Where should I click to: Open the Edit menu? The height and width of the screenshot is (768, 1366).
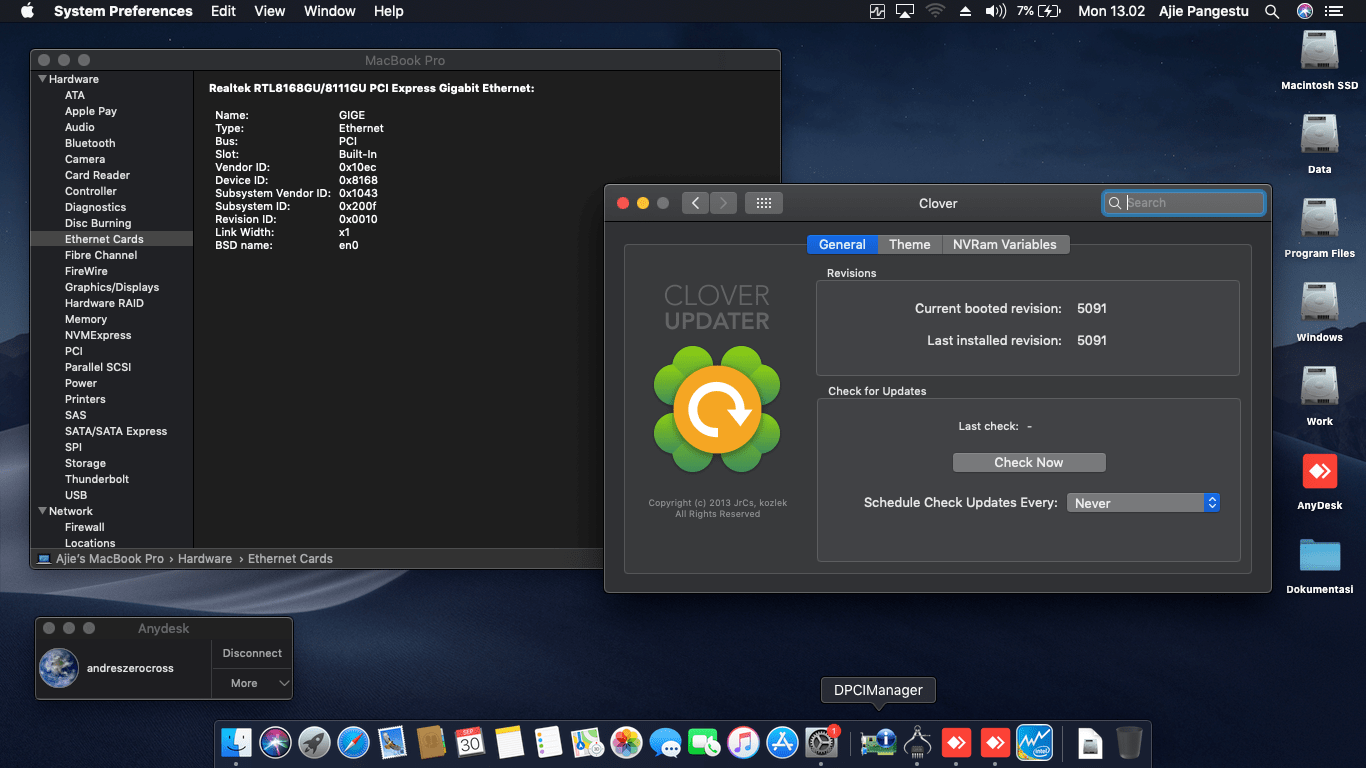point(223,11)
